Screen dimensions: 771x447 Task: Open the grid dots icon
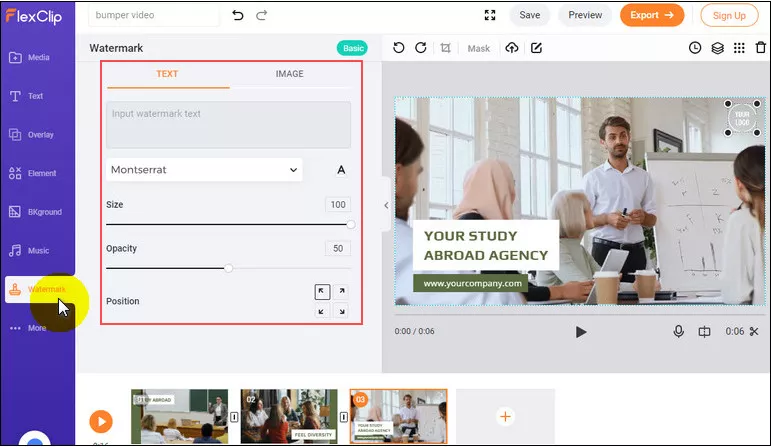[739, 48]
